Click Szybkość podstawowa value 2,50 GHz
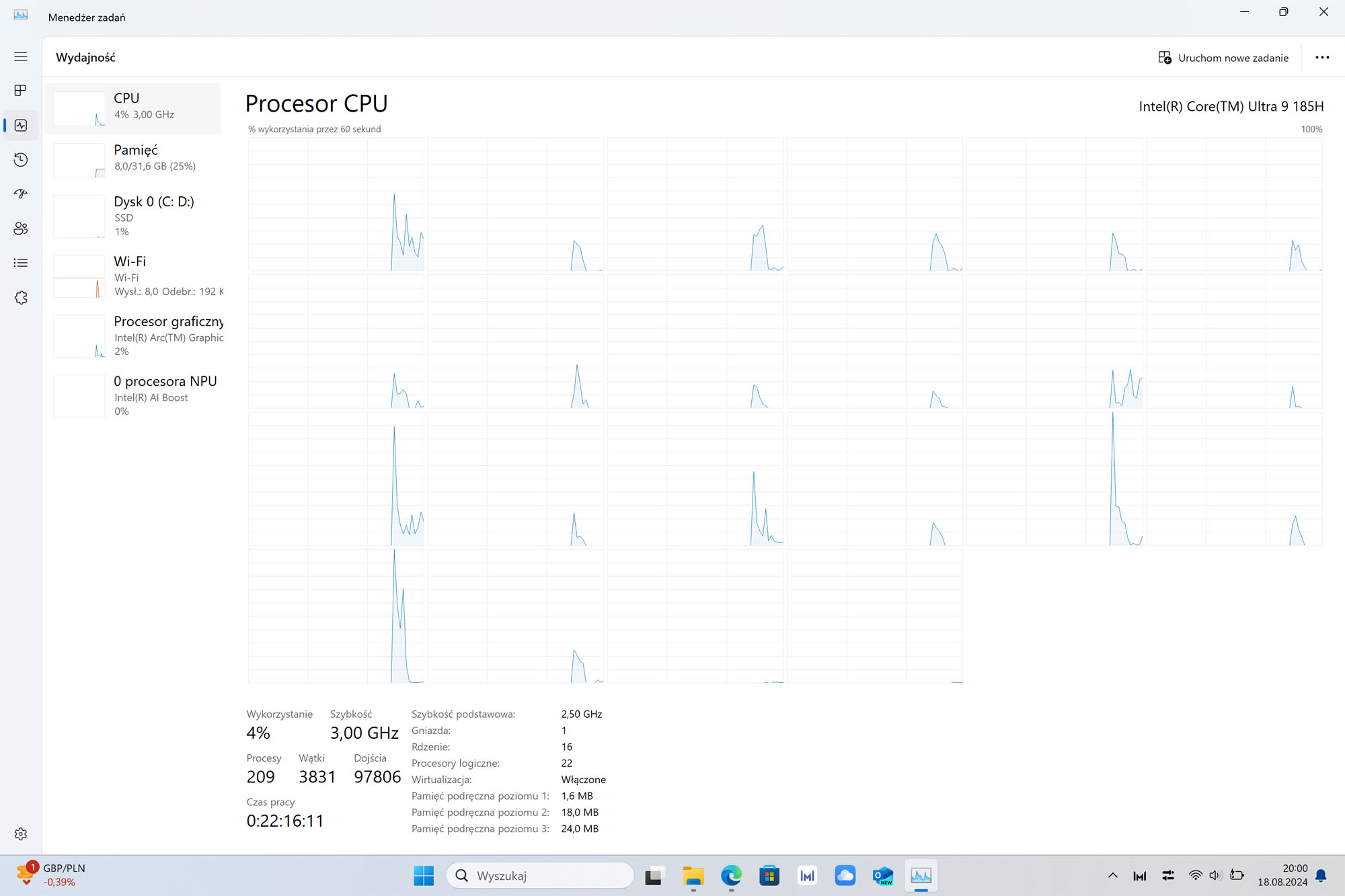The width and height of the screenshot is (1345, 896). pyautogui.click(x=582, y=714)
